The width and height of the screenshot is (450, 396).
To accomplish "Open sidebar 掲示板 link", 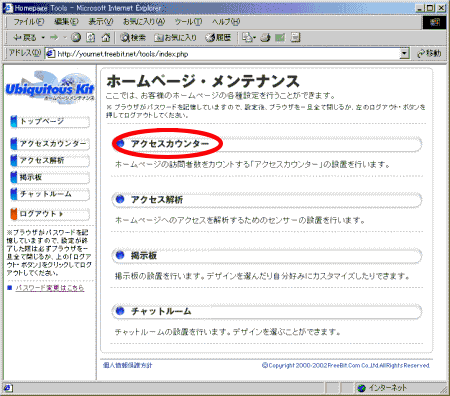I will pyautogui.click(x=50, y=177).
